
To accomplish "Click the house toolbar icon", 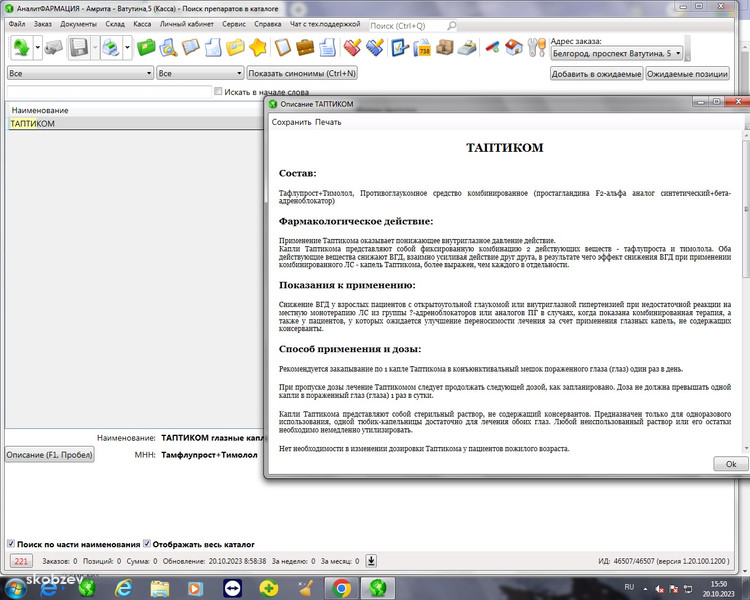I will pos(514,47).
